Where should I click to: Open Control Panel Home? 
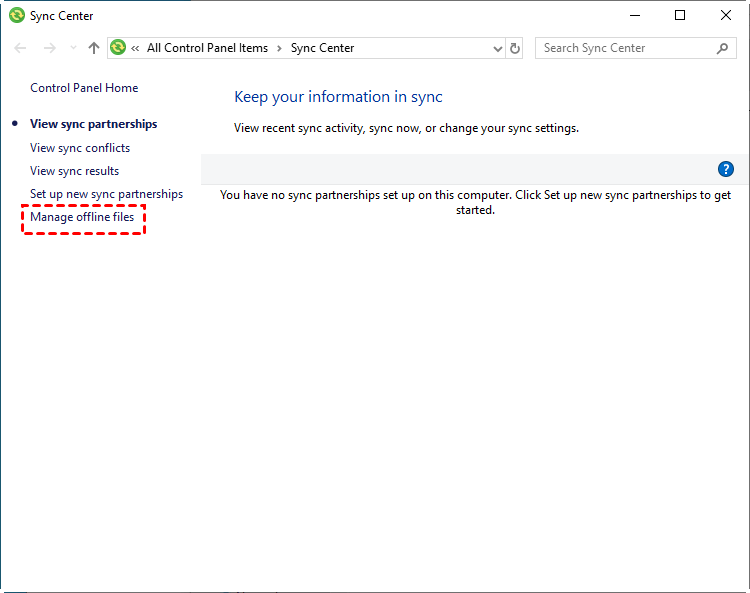click(x=84, y=88)
